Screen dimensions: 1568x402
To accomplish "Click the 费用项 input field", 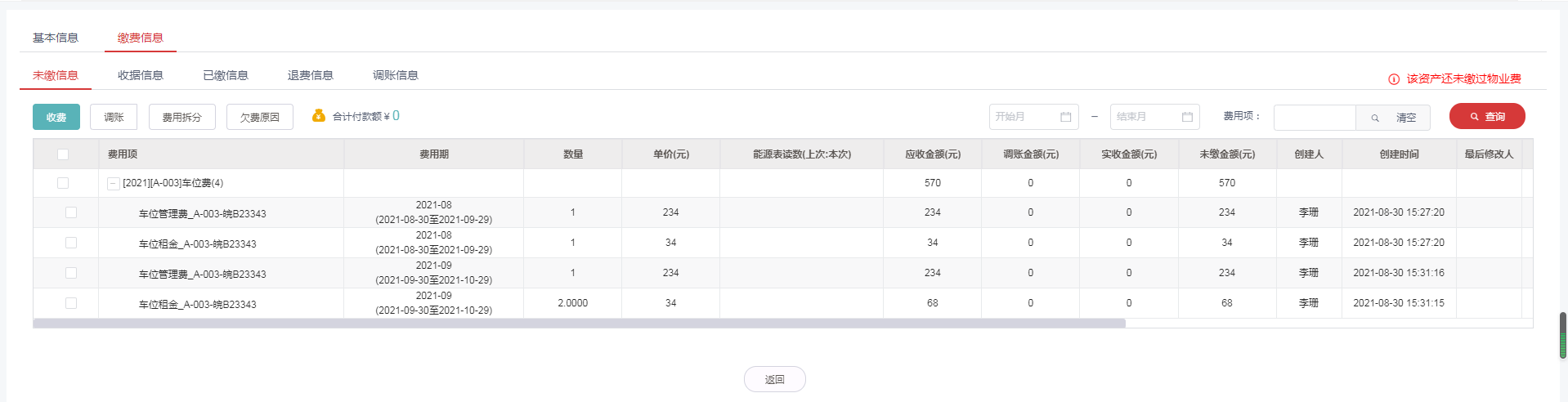I will pyautogui.click(x=1314, y=118).
